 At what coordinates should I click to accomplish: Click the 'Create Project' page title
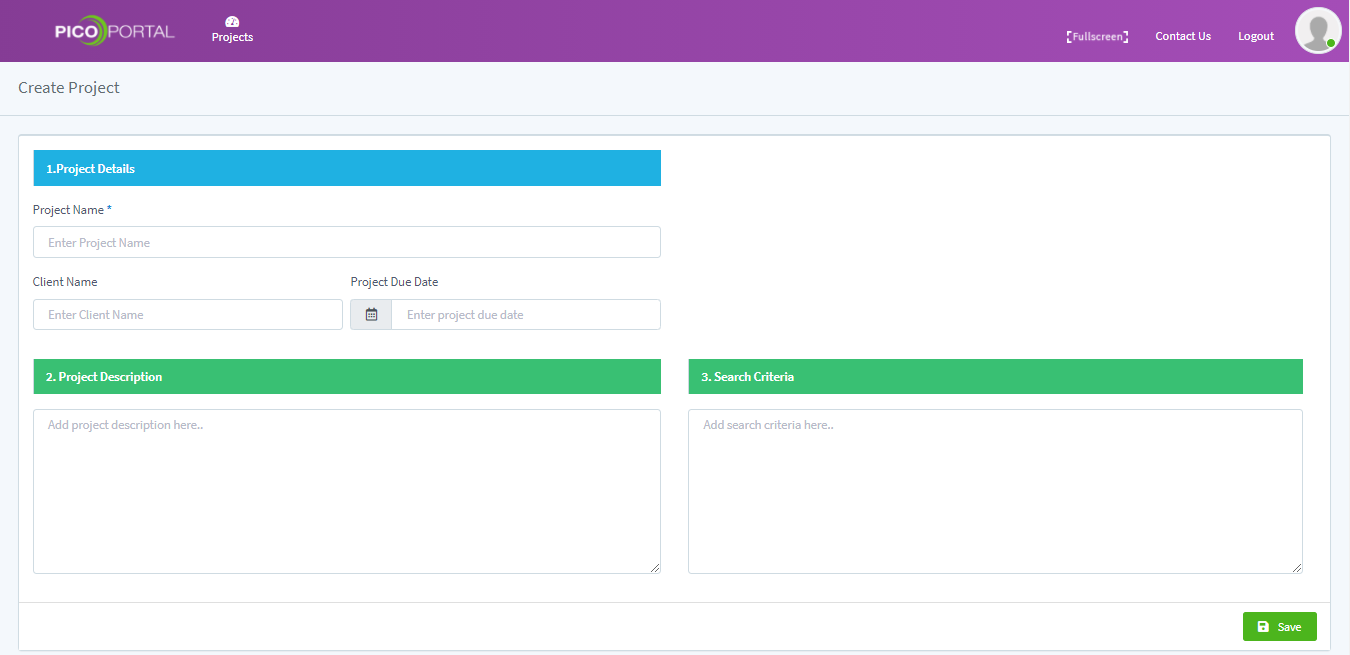[69, 88]
